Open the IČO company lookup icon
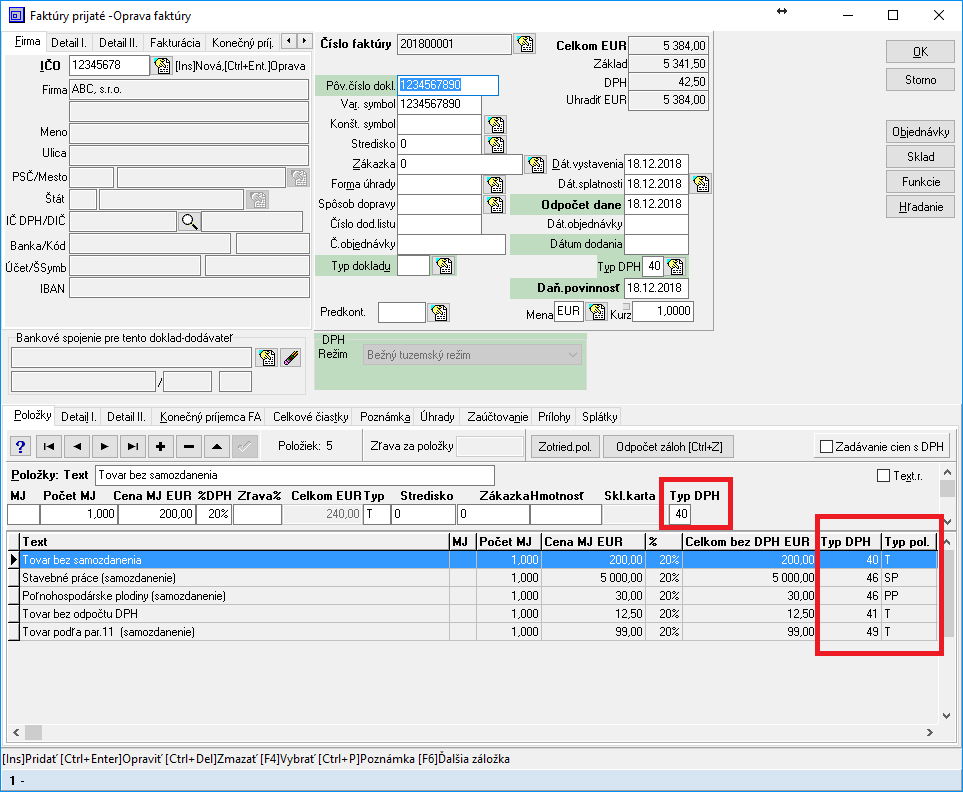Image resolution: width=963 pixels, height=792 pixels. [162, 66]
